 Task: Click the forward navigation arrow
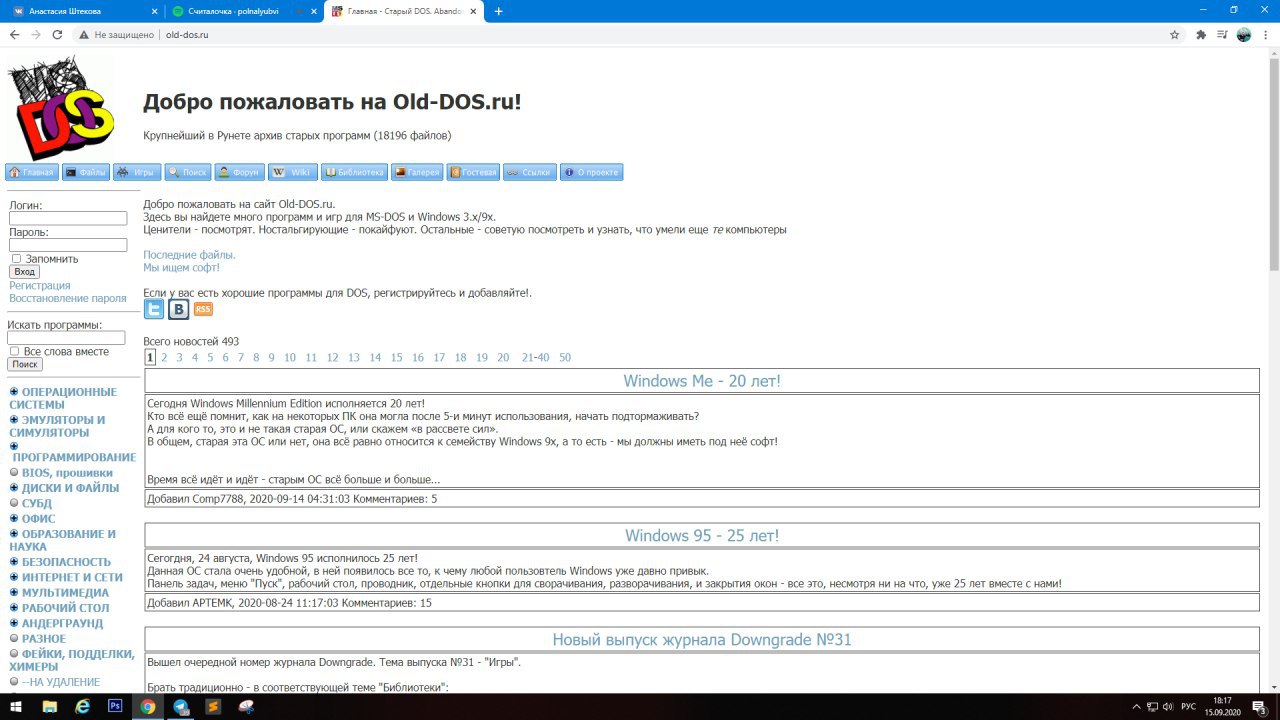(x=36, y=34)
